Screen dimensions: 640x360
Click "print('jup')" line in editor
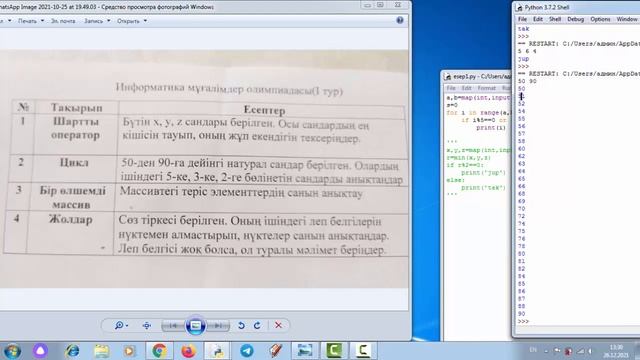[483, 173]
